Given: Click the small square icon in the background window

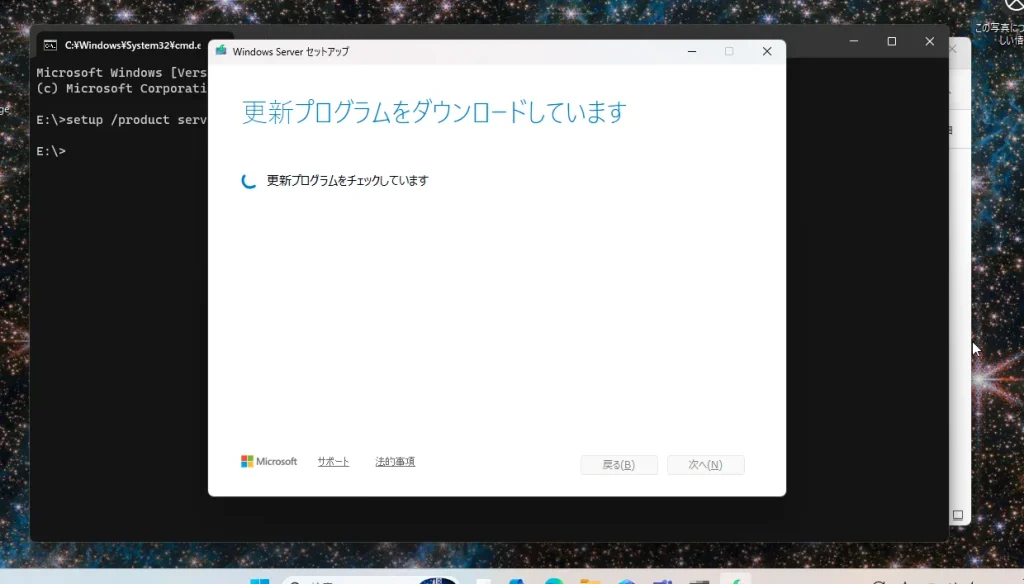Looking at the screenshot, I should [957, 515].
